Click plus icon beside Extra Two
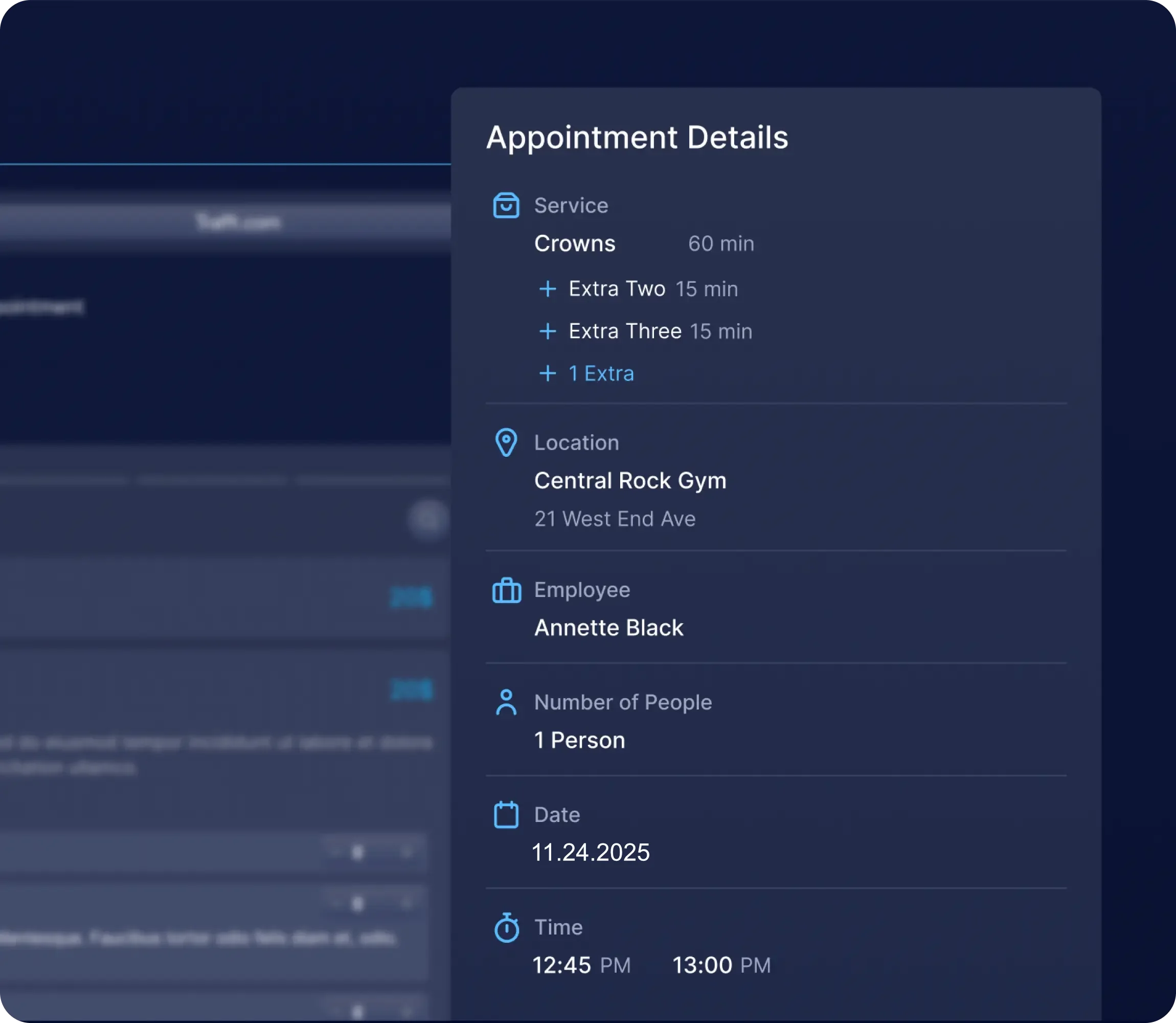This screenshot has height=1023, width=1176. coord(548,289)
